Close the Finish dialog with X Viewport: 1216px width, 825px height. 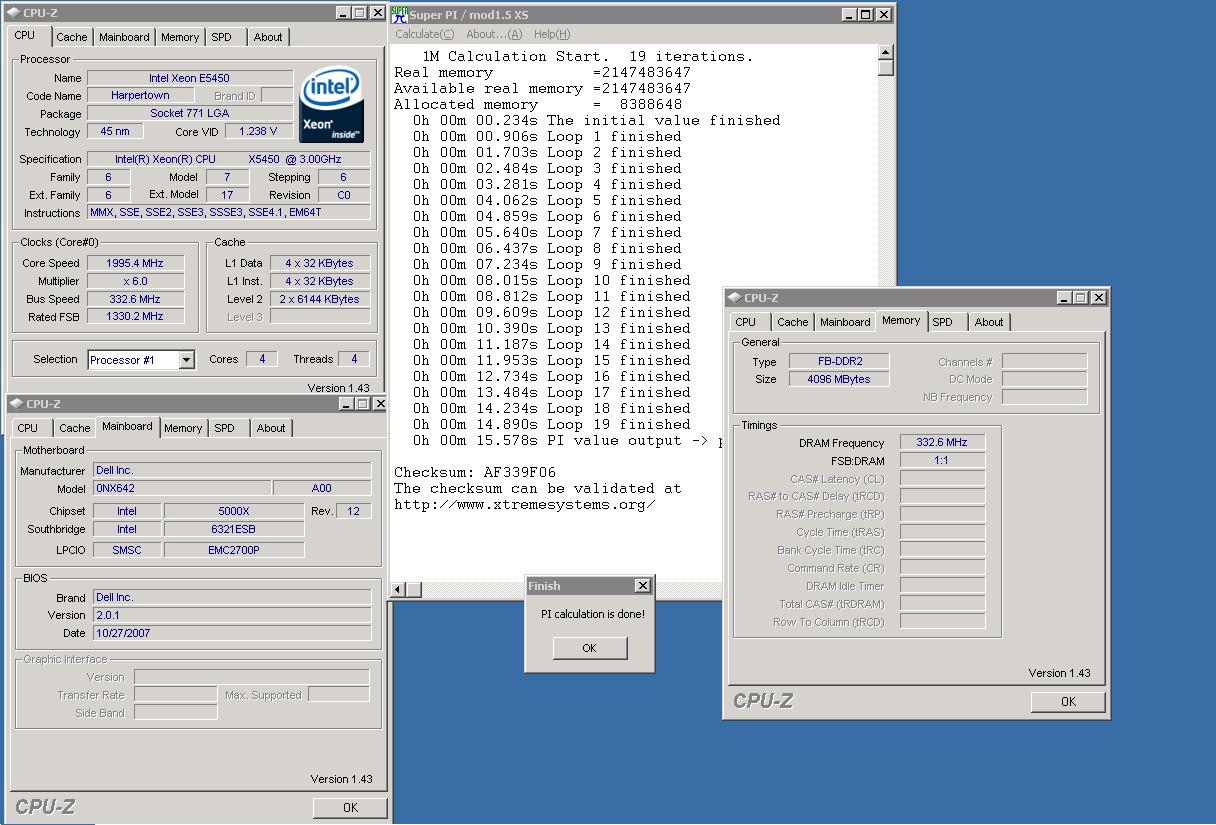point(642,586)
